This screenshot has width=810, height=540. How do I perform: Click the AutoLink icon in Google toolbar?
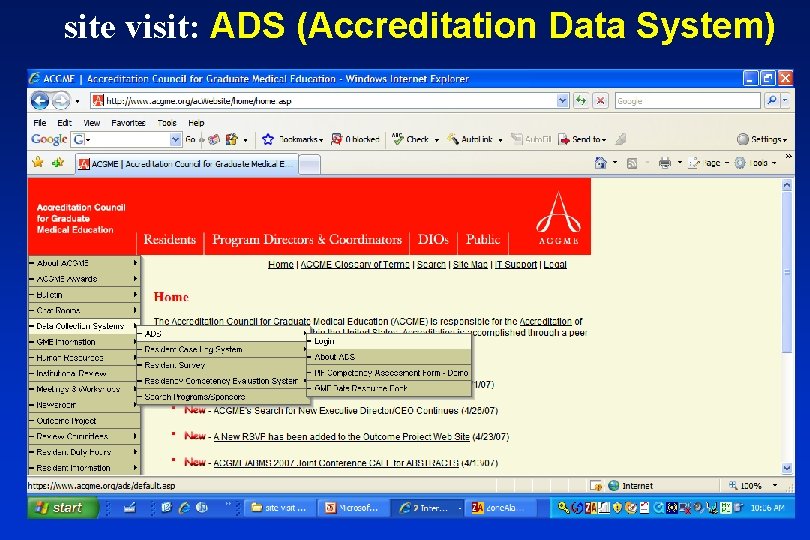[x=453, y=139]
